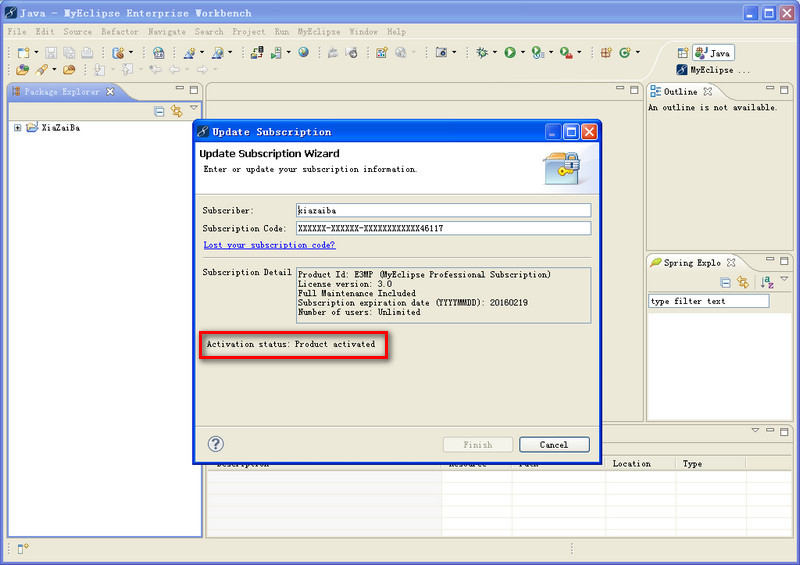800x565 pixels.
Task: Toggle Link with Editor in Spring Explorer
Action: point(743,282)
